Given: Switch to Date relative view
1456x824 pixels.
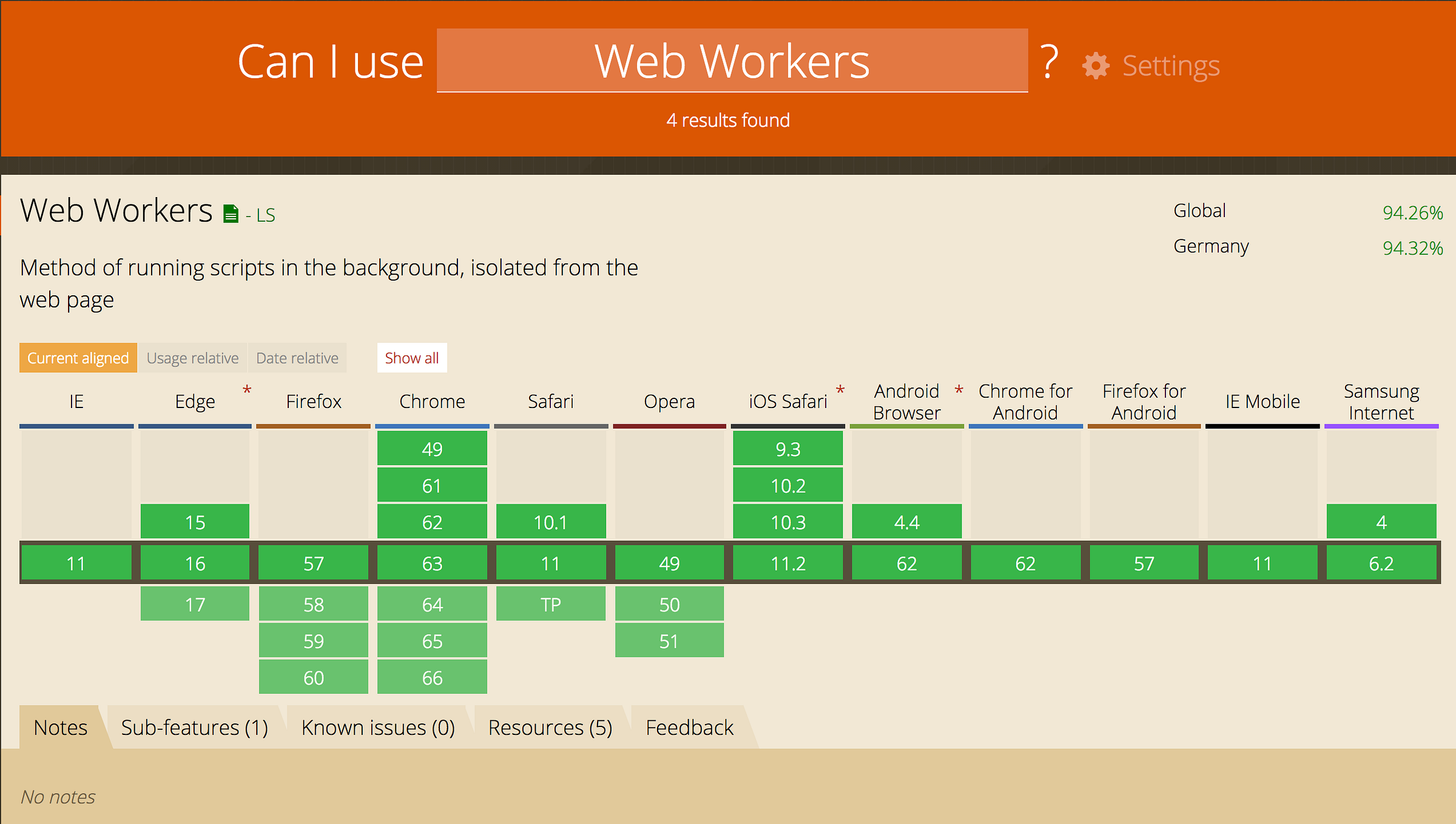Looking at the screenshot, I should (297, 358).
